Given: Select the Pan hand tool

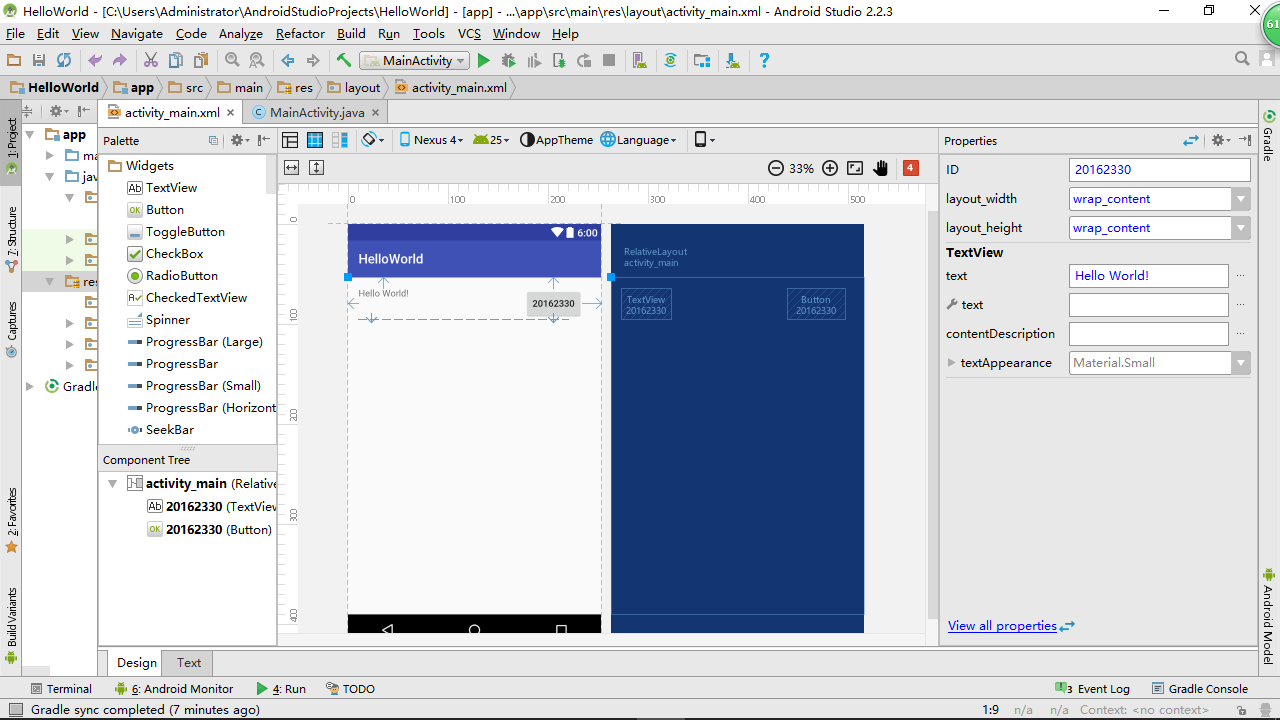Looking at the screenshot, I should click(x=881, y=168).
